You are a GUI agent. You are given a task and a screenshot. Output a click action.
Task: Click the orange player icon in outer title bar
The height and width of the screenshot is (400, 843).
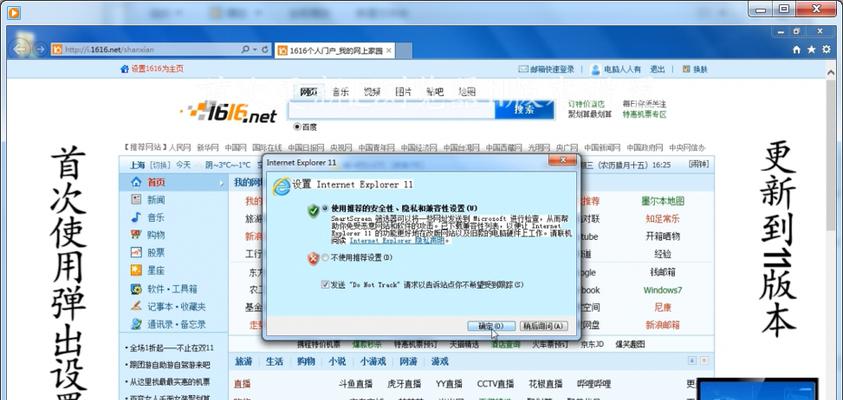(14, 12)
